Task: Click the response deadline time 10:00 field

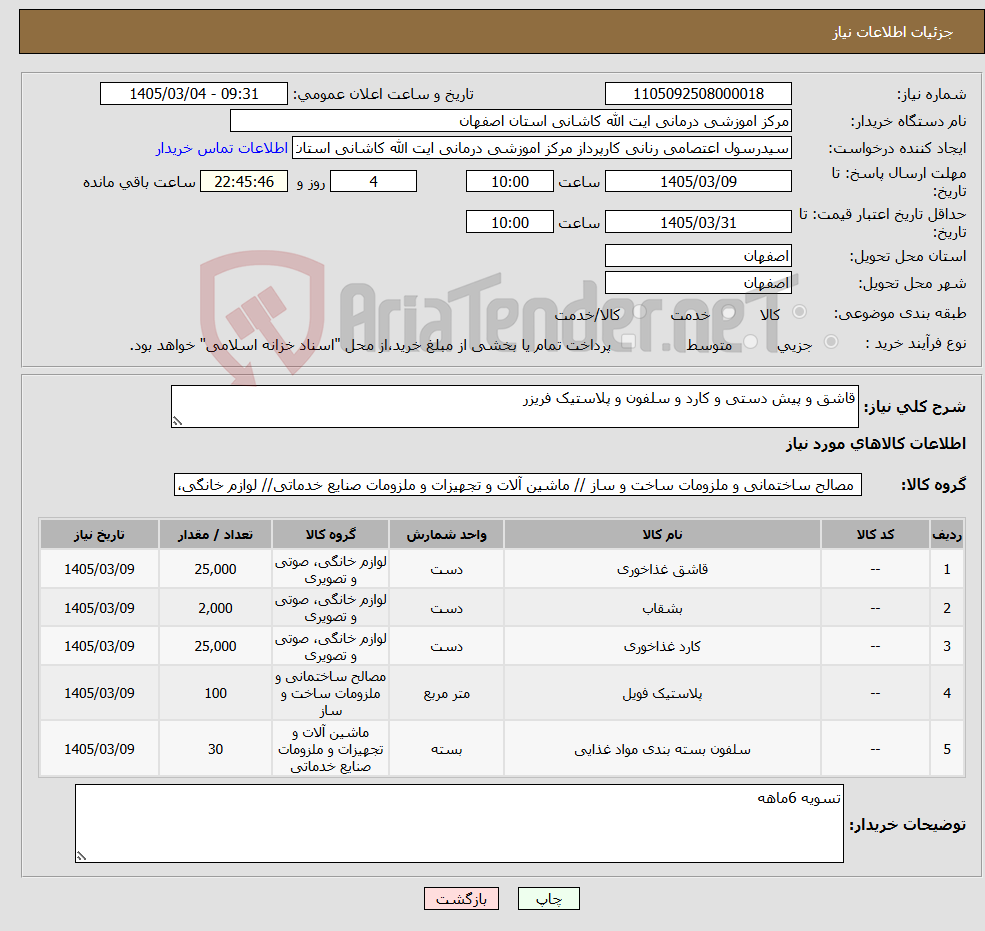Action: coord(509,182)
